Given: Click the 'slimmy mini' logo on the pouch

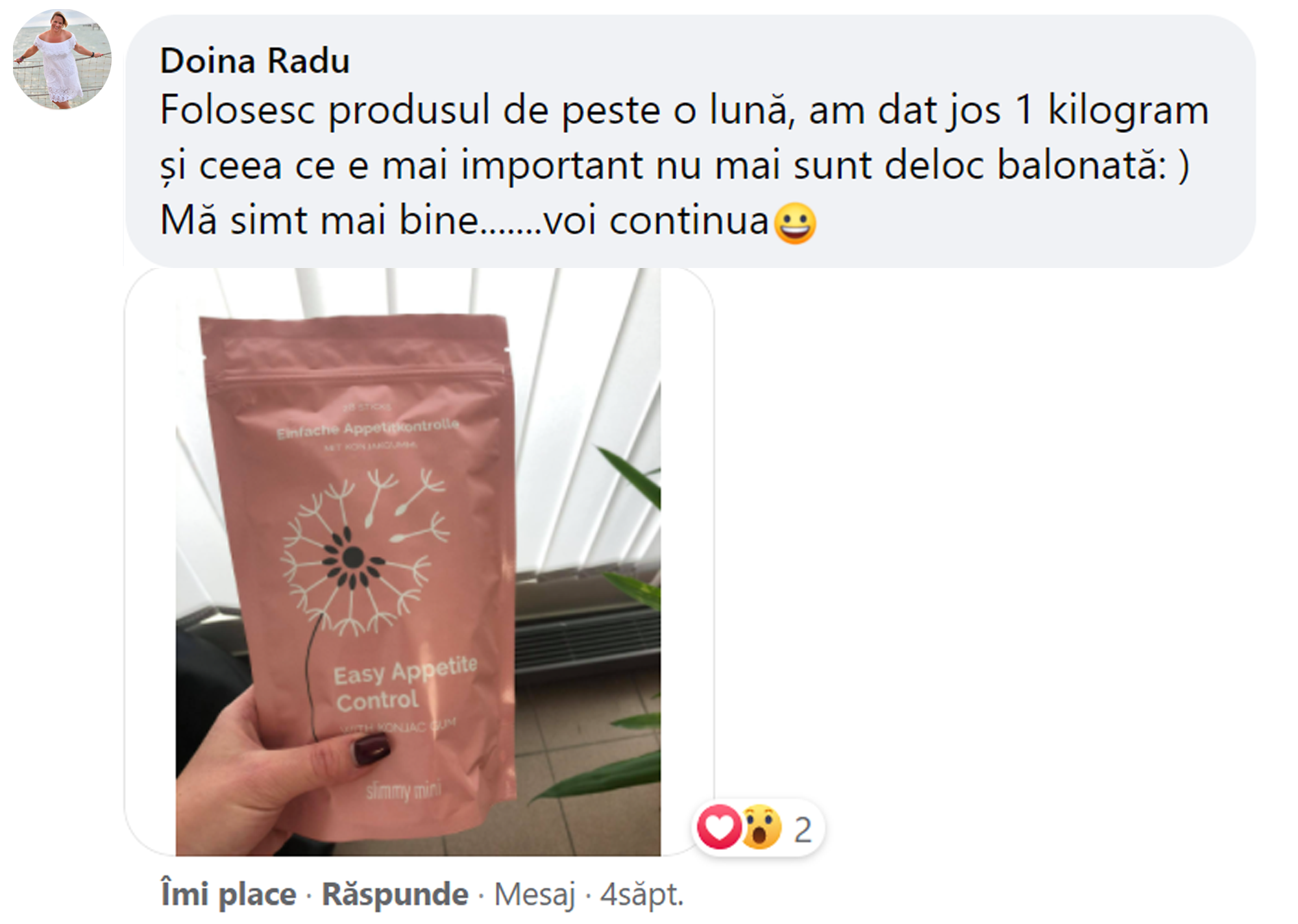Looking at the screenshot, I should click(404, 790).
